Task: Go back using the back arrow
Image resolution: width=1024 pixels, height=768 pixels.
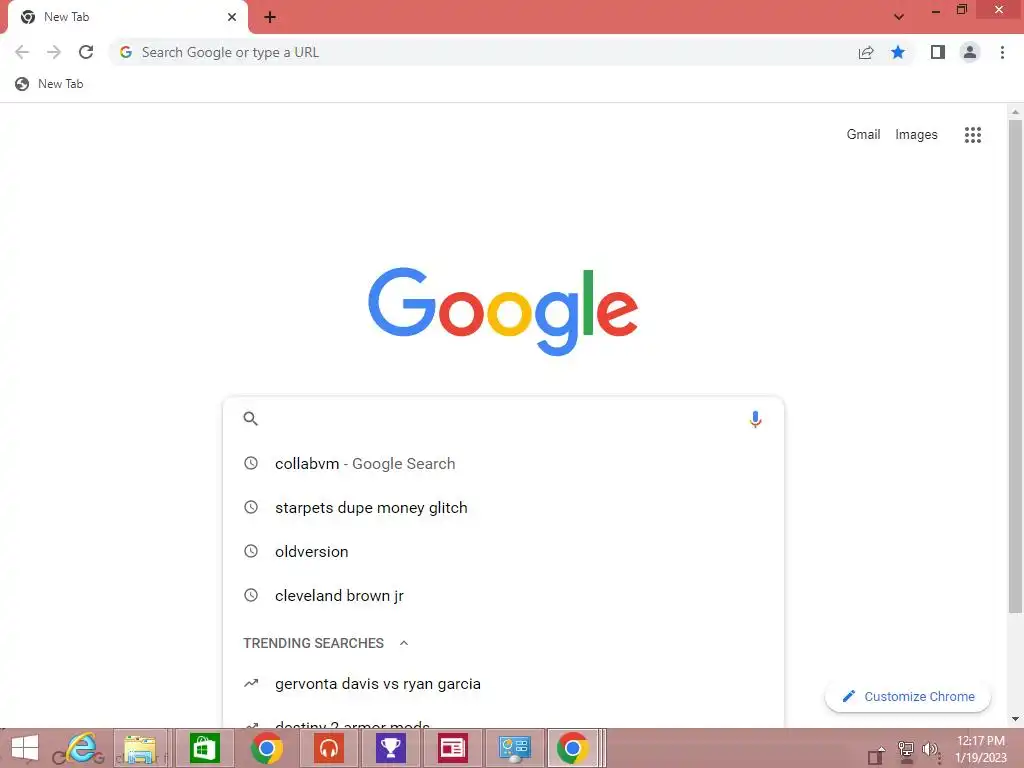Action: click(x=22, y=52)
